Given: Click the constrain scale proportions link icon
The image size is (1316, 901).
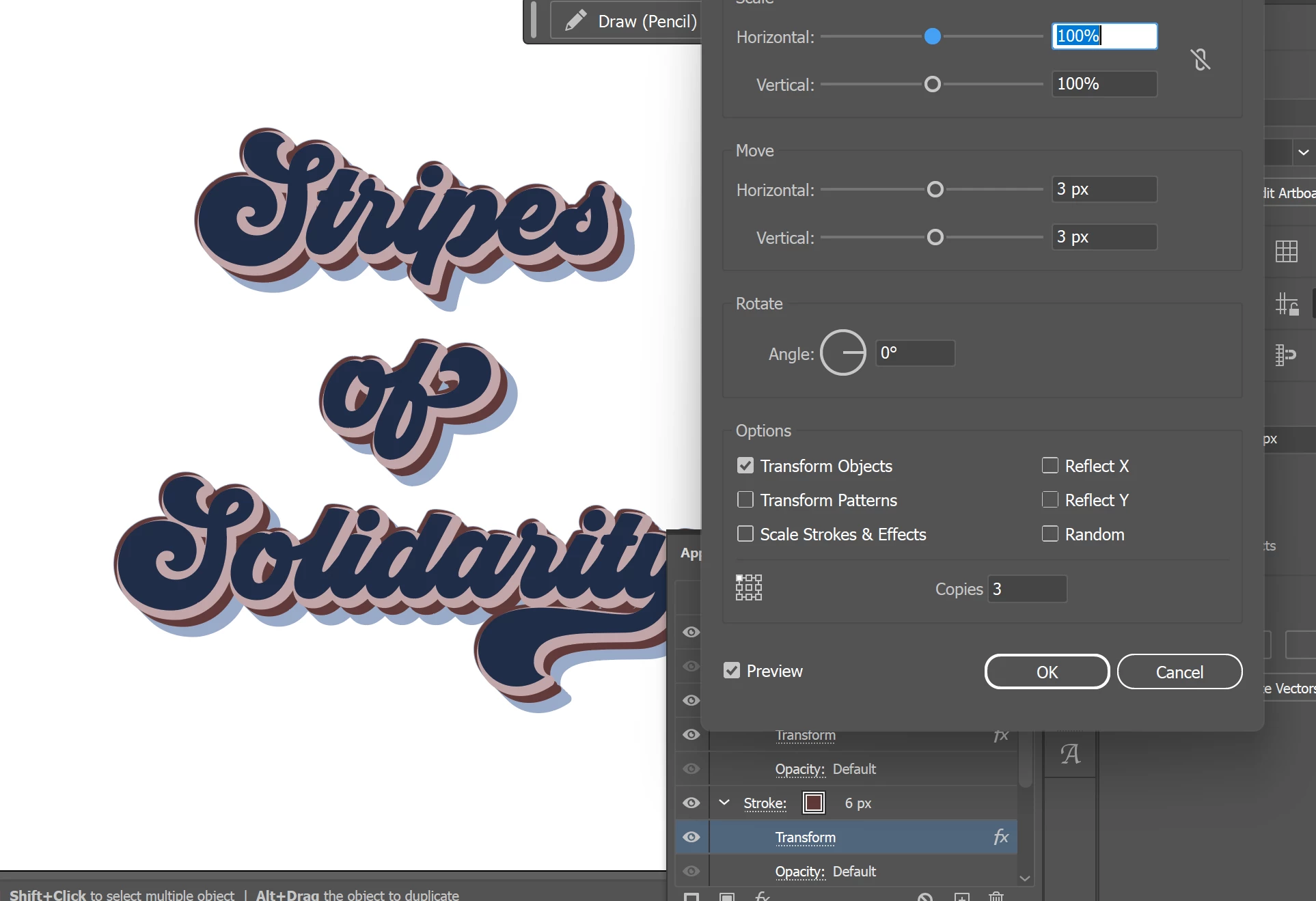Looking at the screenshot, I should coord(1200,60).
